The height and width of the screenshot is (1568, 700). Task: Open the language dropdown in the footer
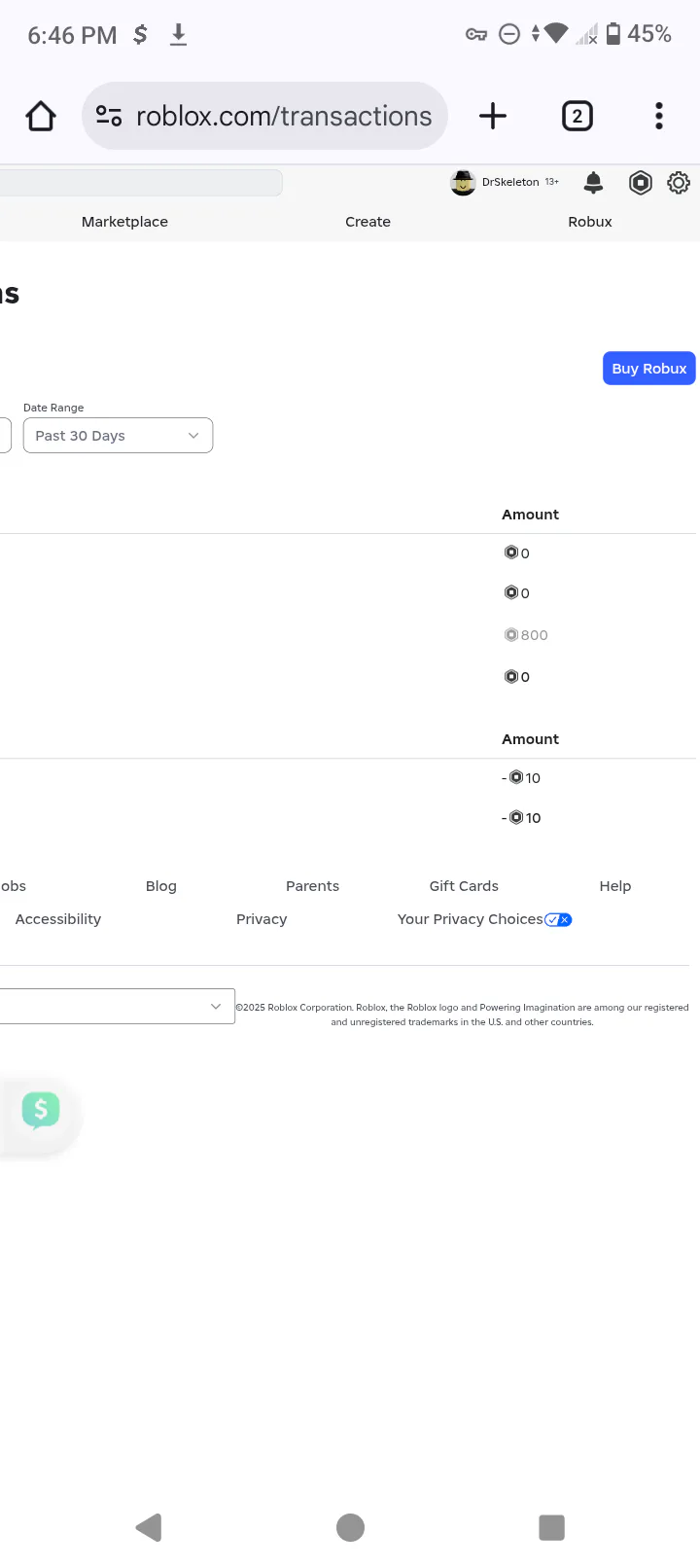click(x=117, y=1006)
